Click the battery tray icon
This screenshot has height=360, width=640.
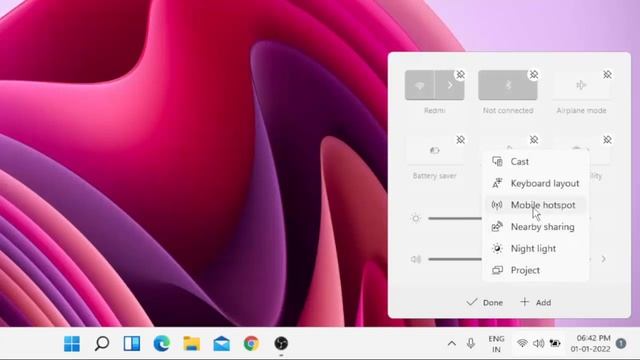click(555, 343)
